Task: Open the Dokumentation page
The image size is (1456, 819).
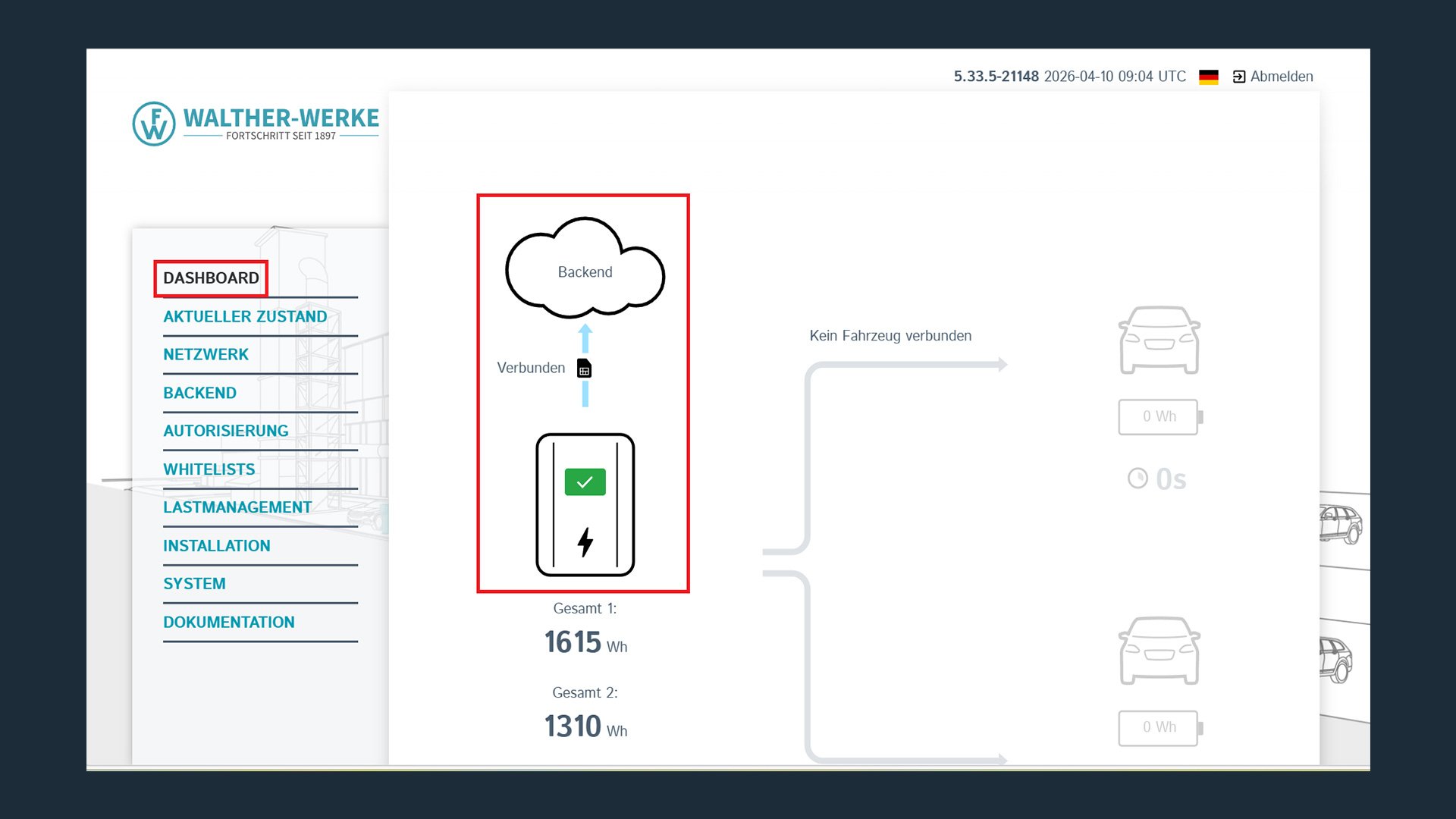Action: pos(228,623)
